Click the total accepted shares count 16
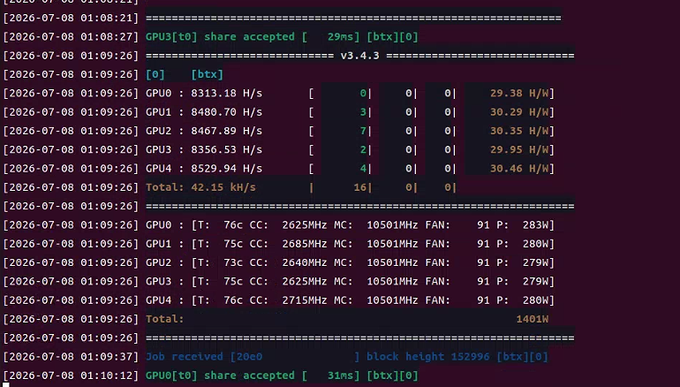Viewport: 680px width, 387px height. coord(360,187)
